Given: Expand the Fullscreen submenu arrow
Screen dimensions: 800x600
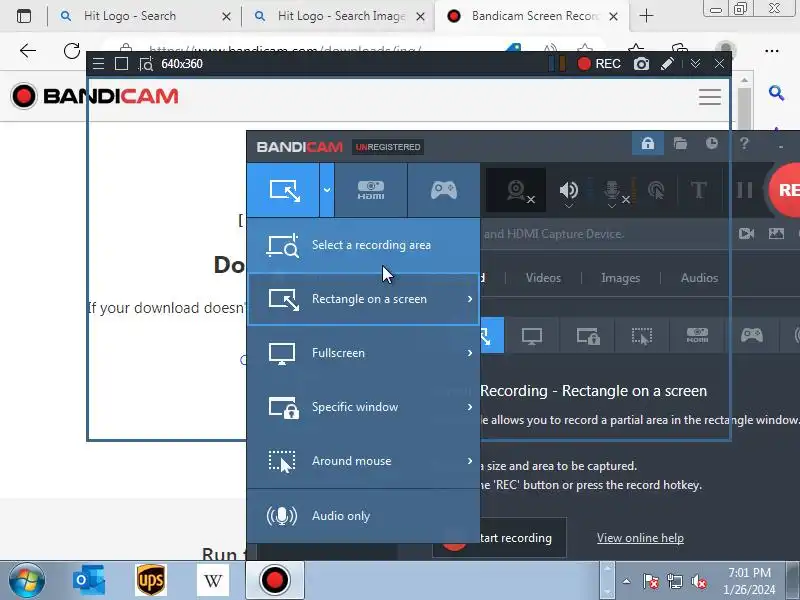Looking at the screenshot, I should point(470,353).
